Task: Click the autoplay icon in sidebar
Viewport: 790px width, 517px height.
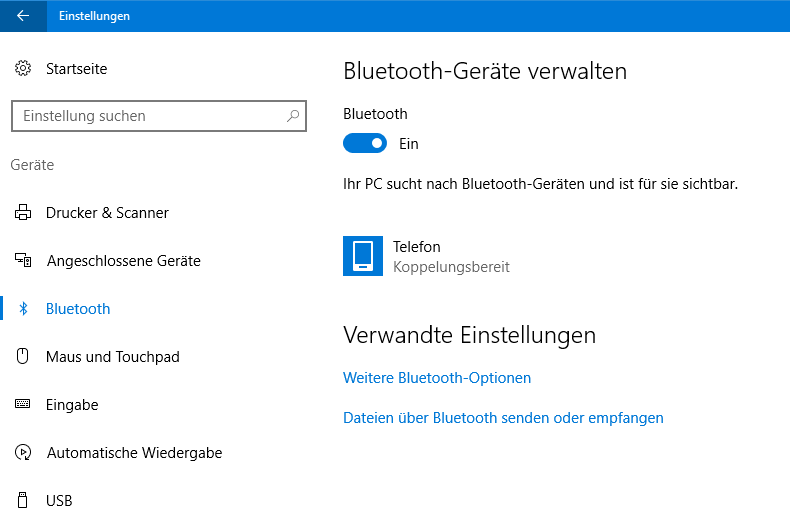Action: (x=23, y=453)
